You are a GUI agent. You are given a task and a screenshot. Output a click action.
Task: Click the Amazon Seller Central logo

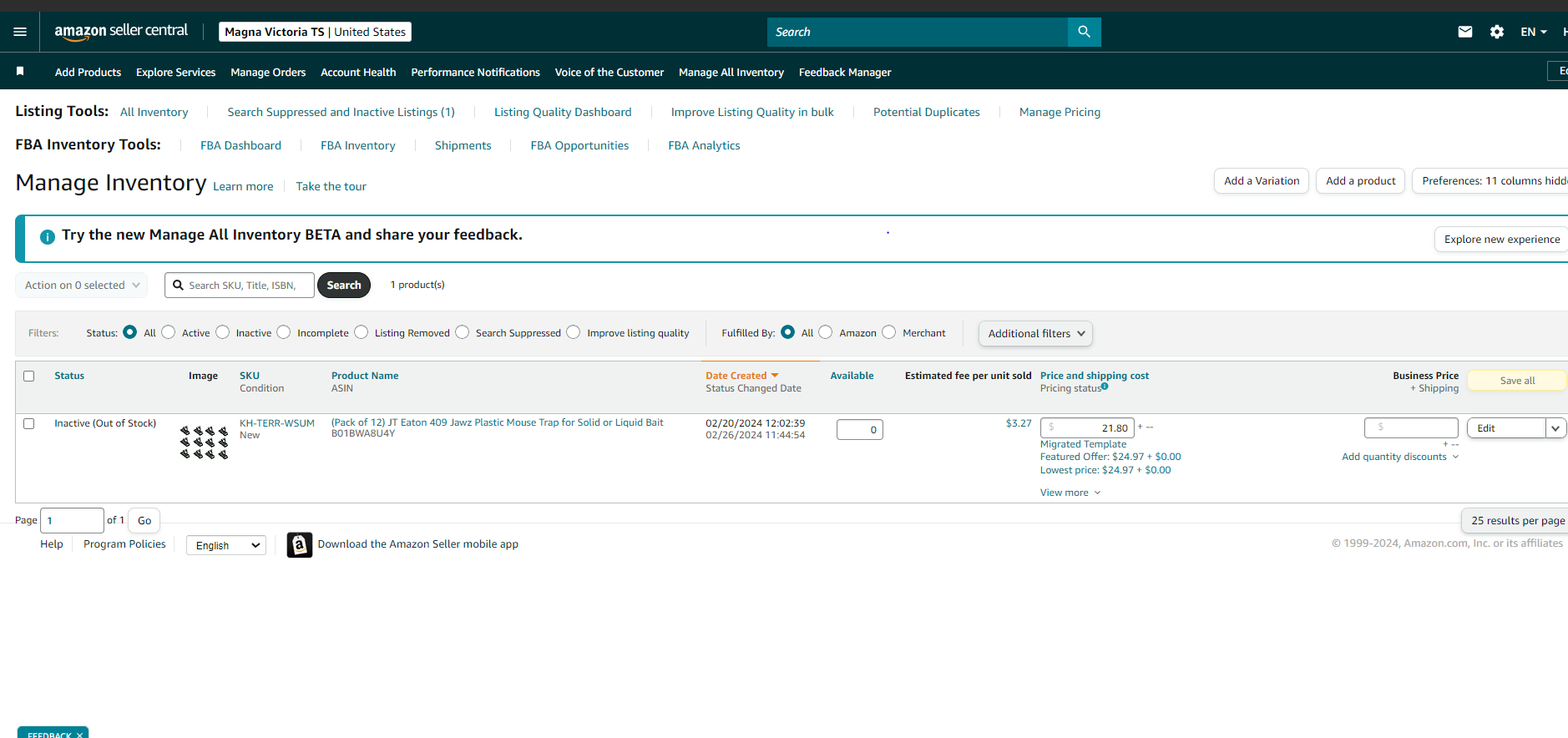[121, 32]
